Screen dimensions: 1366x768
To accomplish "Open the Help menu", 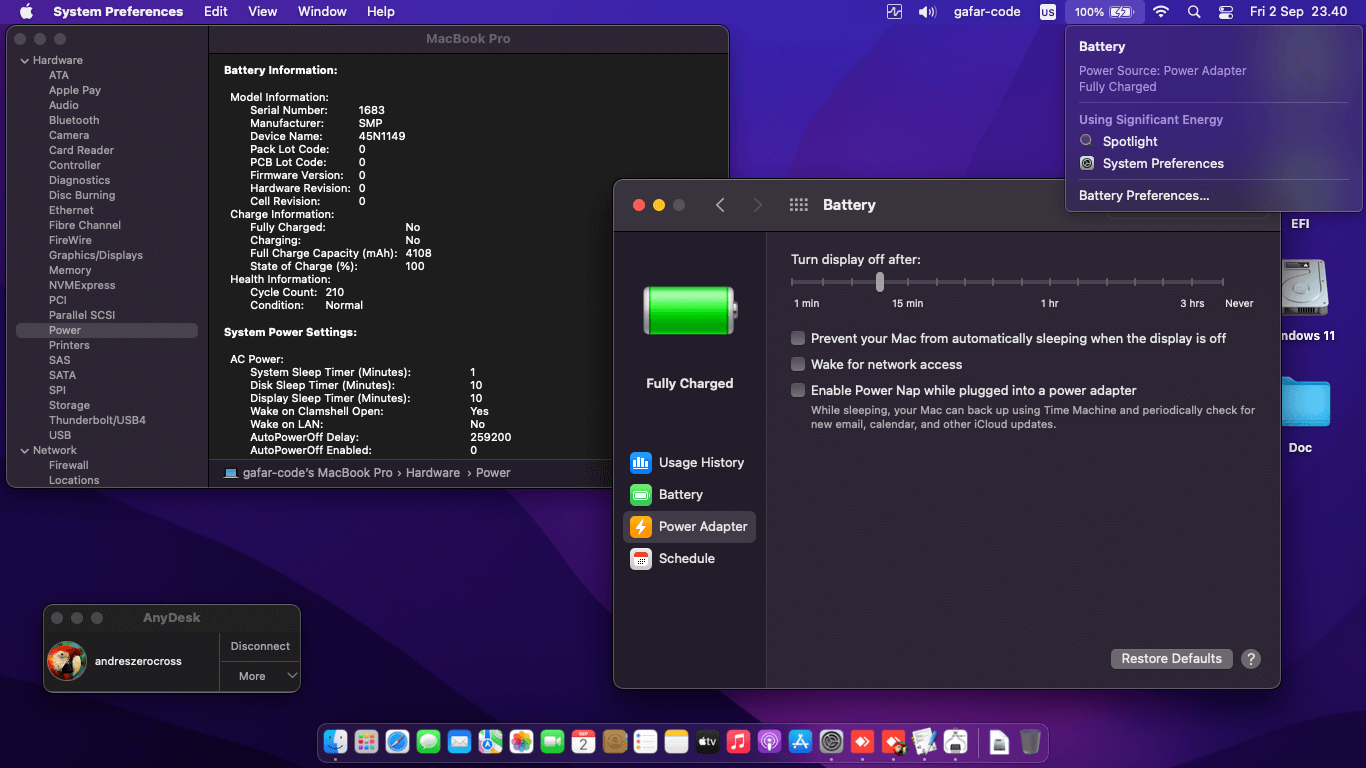I will [x=381, y=12].
